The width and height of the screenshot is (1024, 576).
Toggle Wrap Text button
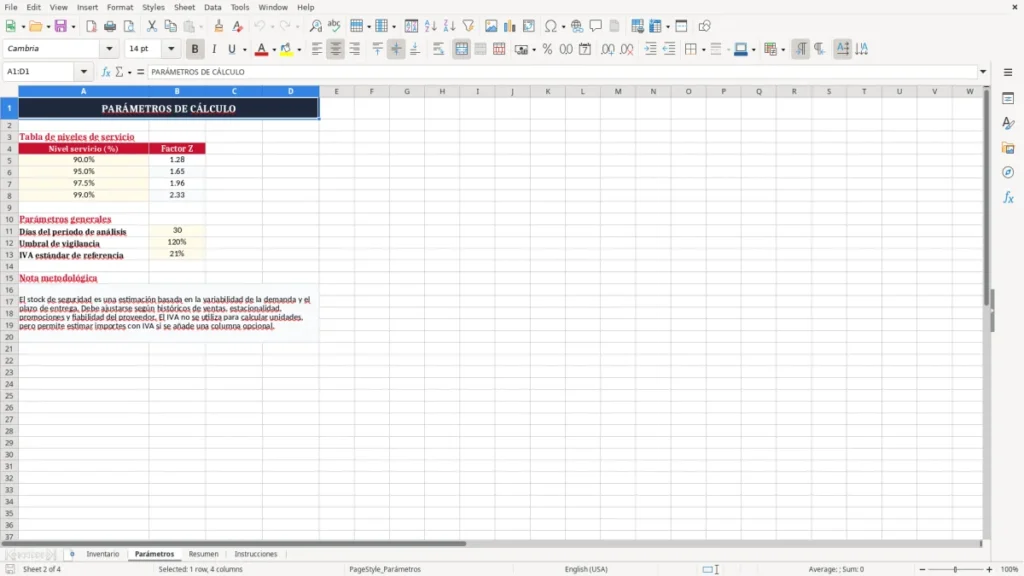point(438,49)
